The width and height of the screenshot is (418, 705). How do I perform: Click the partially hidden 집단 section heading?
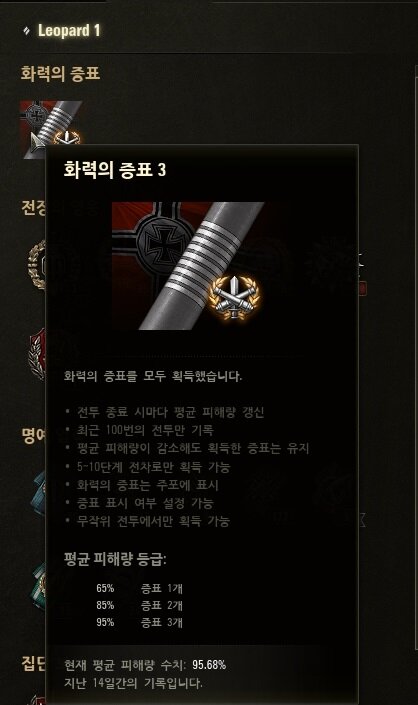[x=33, y=663]
